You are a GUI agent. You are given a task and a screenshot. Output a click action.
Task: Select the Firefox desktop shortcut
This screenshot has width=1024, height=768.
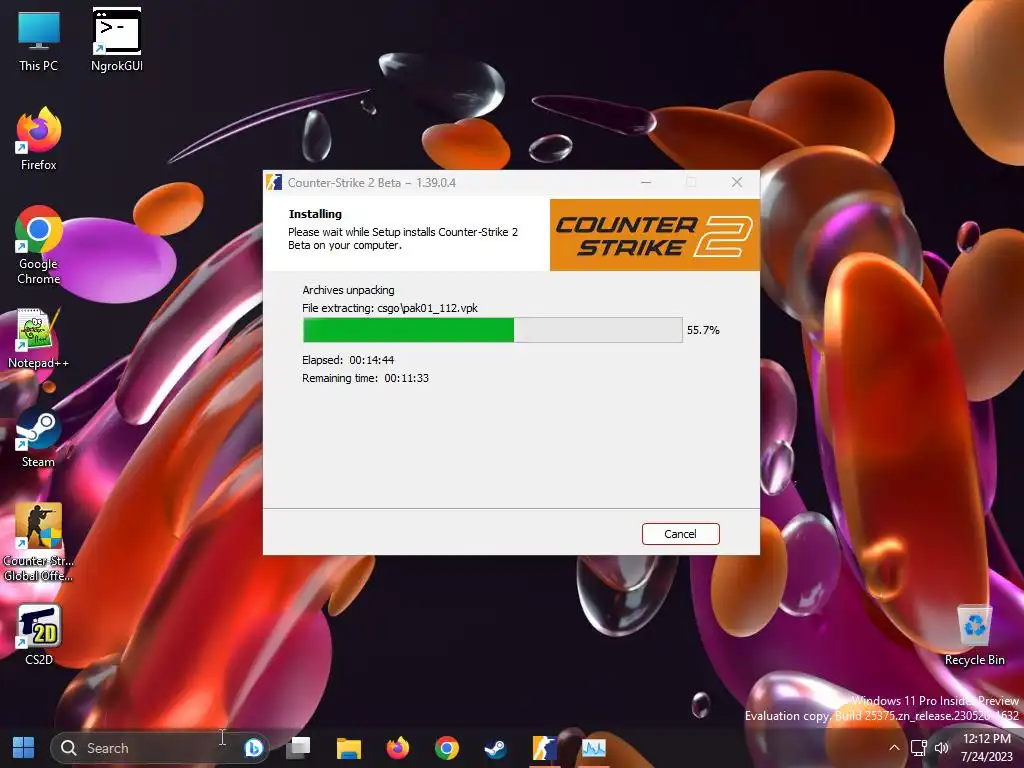39,139
